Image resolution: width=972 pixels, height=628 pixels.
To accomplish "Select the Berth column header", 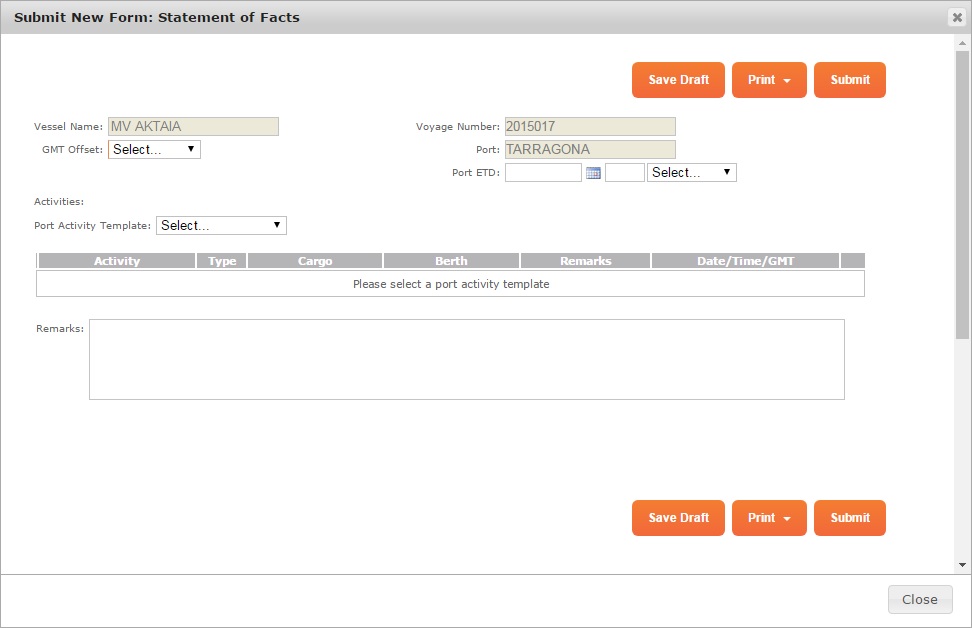I will (451, 260).
